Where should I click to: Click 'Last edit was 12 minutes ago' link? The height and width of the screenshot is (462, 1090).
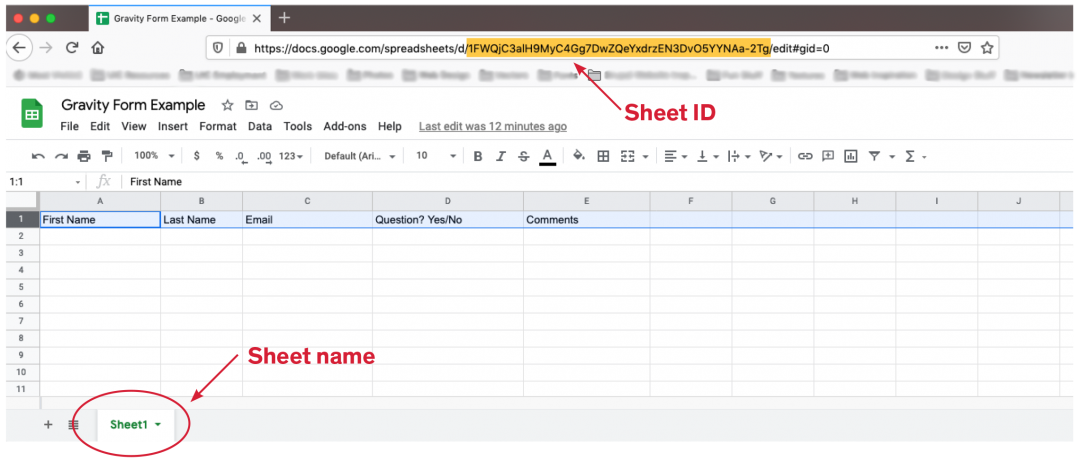click(492, 126)
